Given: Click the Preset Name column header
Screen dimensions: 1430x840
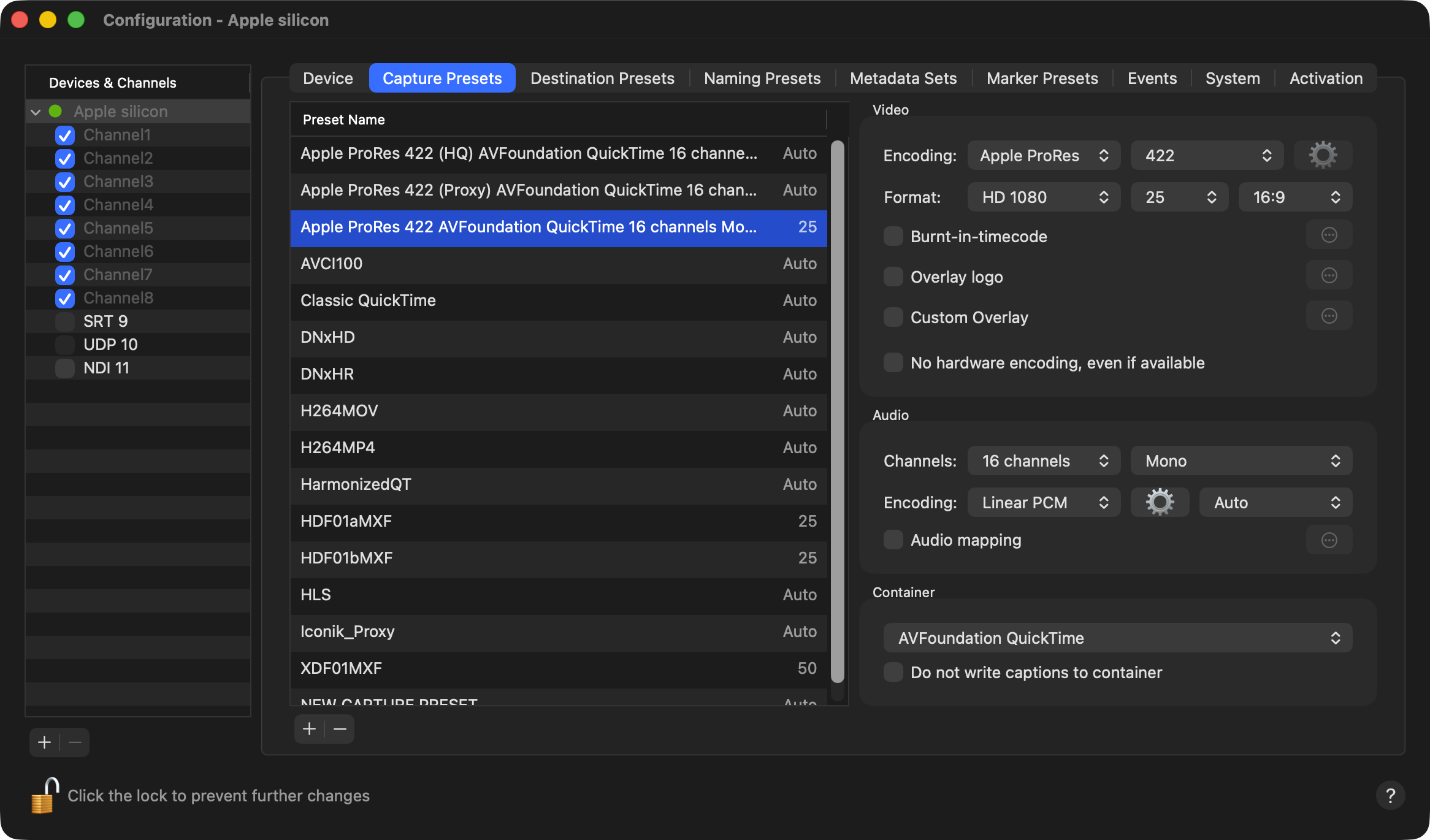Looking at the screenshot, I should [x=558, y=120].
